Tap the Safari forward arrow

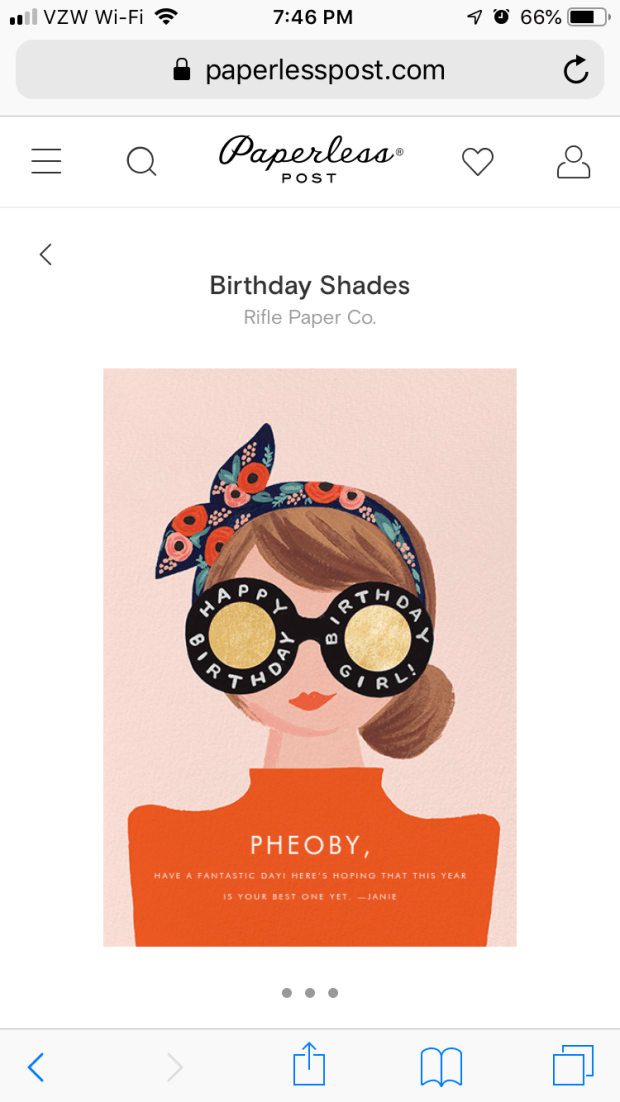pyautogui.click(x=174, y=1067)
